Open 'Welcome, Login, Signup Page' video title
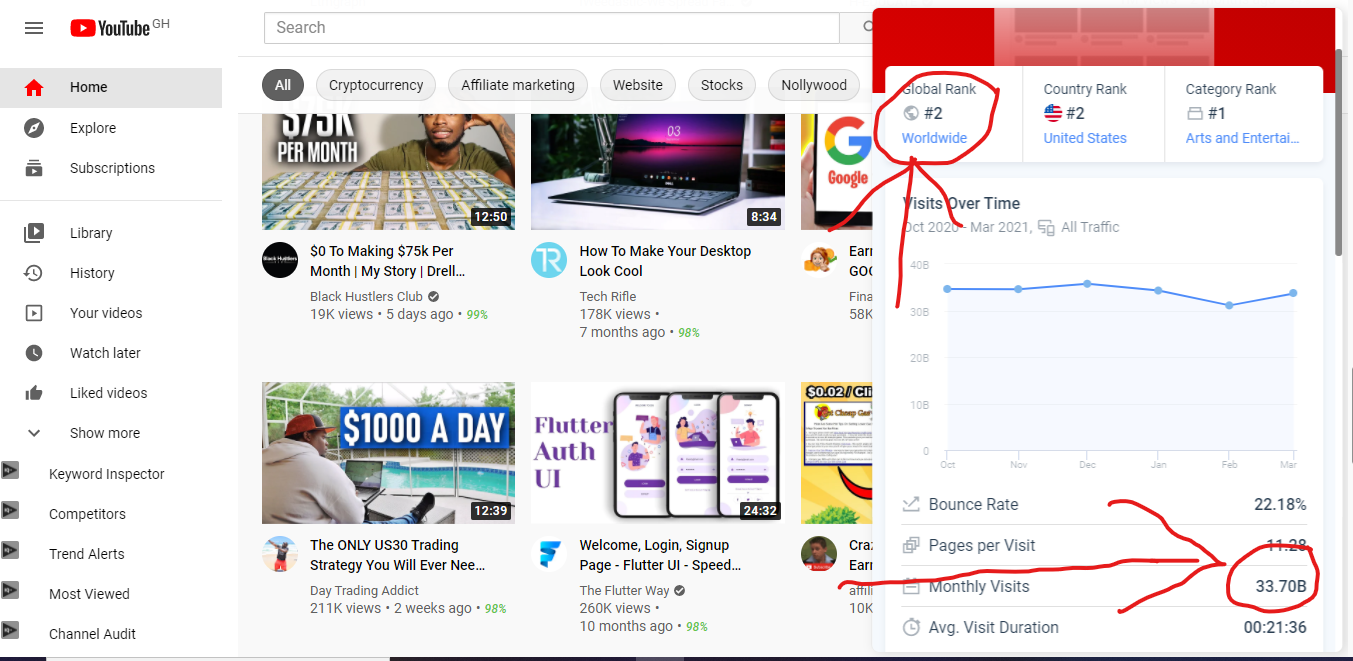Screen dimensions: 1353x661 [660, 555]
